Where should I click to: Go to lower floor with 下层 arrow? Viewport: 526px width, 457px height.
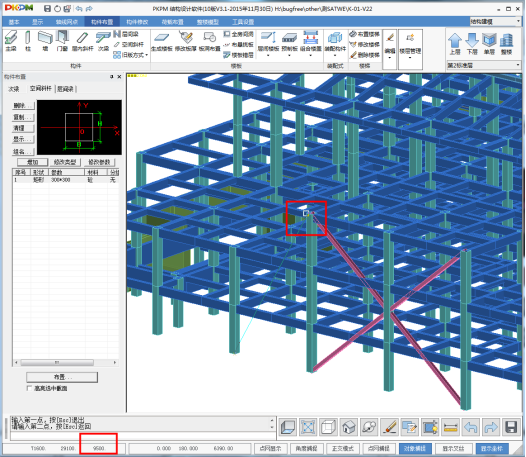[x=472, y=44]
